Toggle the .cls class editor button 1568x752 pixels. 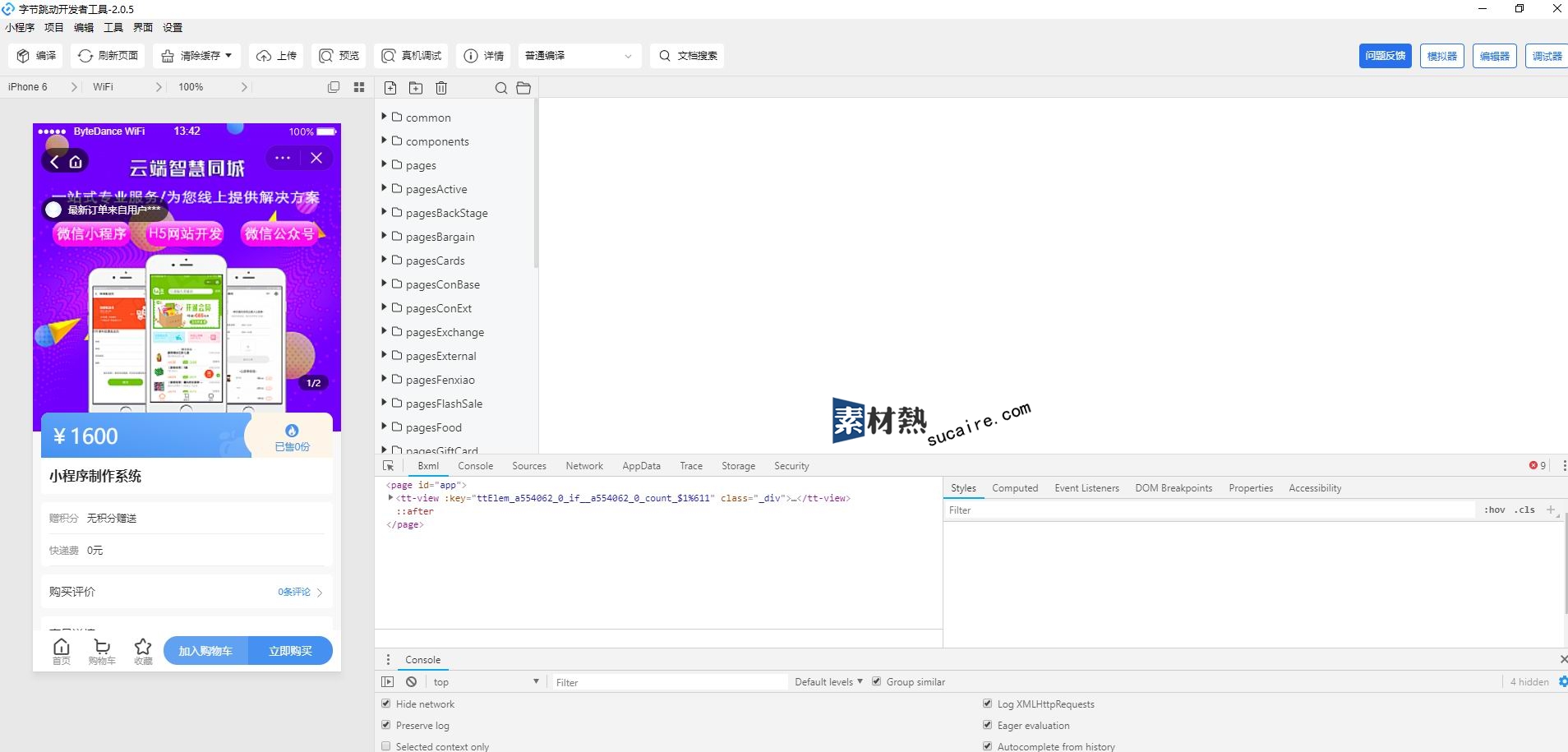click(1525, 510)
